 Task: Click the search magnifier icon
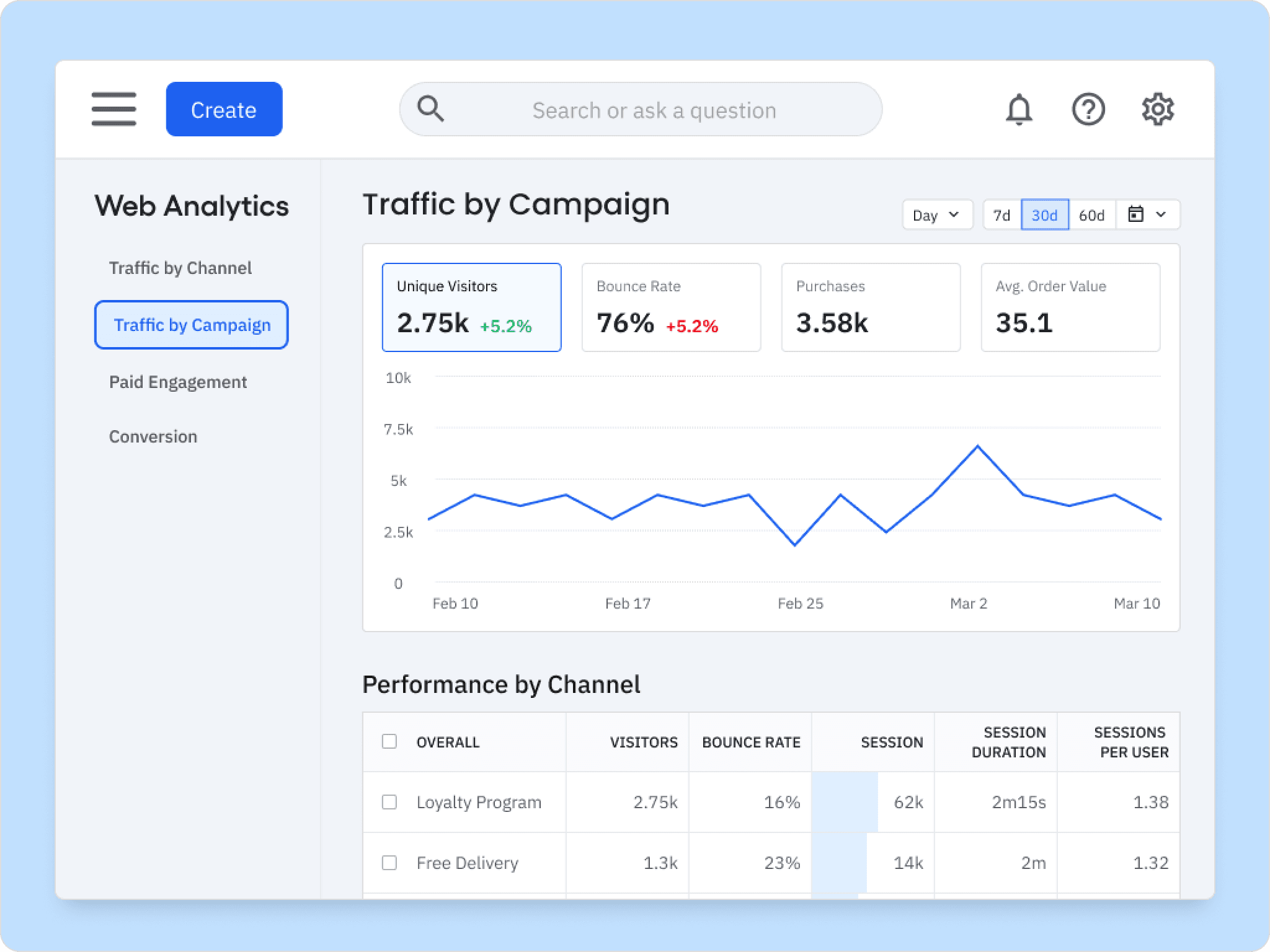(x=430, y=109)
